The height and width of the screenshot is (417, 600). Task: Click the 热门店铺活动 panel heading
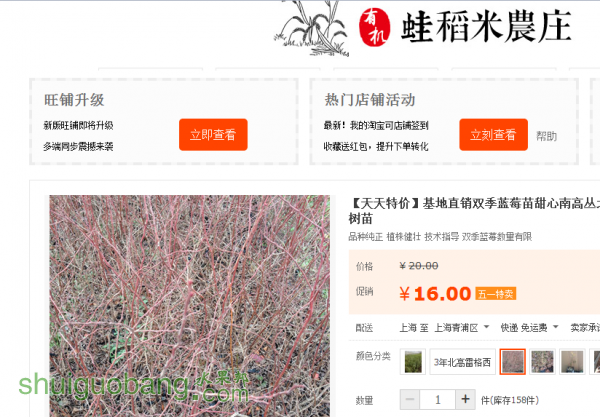(370, 100)
